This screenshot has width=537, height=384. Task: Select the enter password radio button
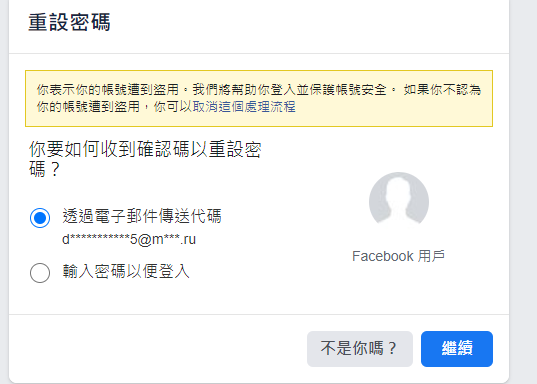coord(40,273)
